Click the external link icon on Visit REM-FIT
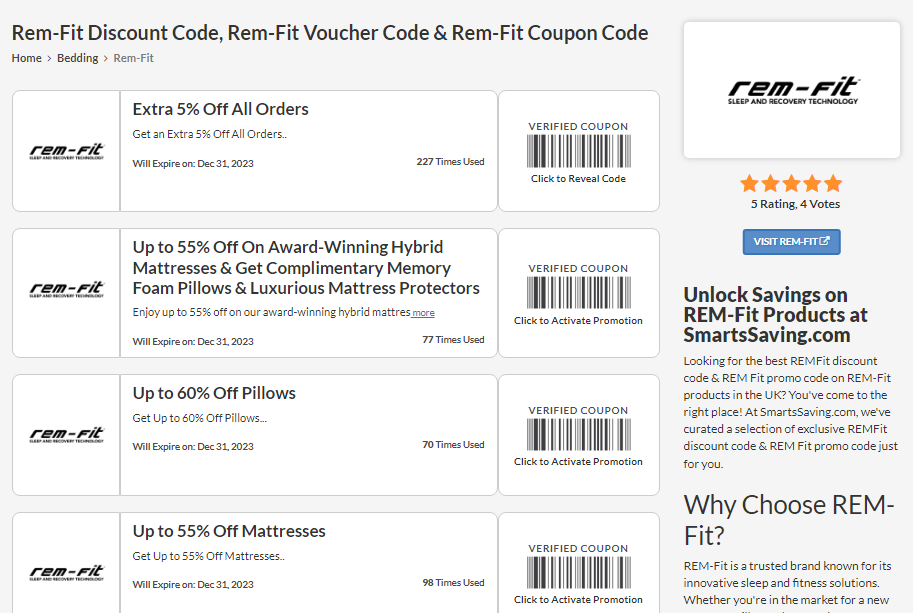The width and height of the screenshot is (913, 613). (x=824, y=241)
